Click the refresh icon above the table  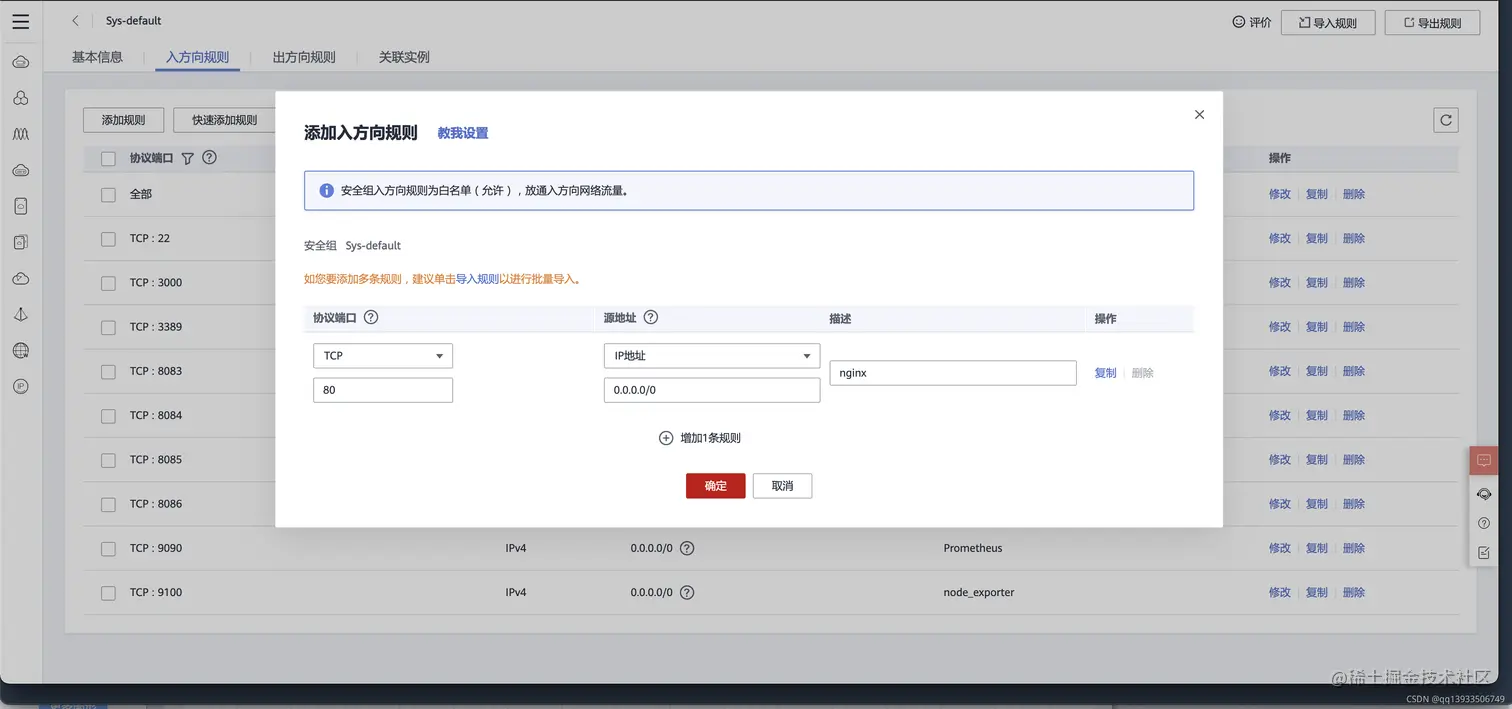point(1445,120)
